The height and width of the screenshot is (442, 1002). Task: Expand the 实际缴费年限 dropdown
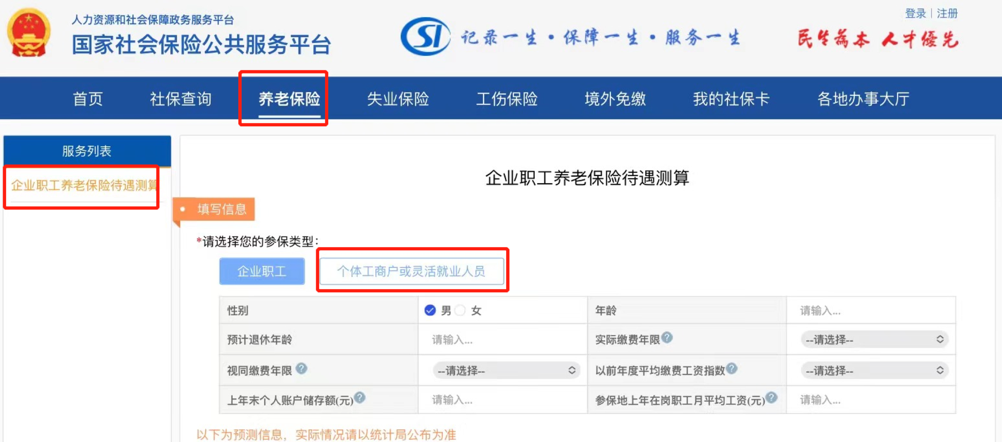point(874,340)
